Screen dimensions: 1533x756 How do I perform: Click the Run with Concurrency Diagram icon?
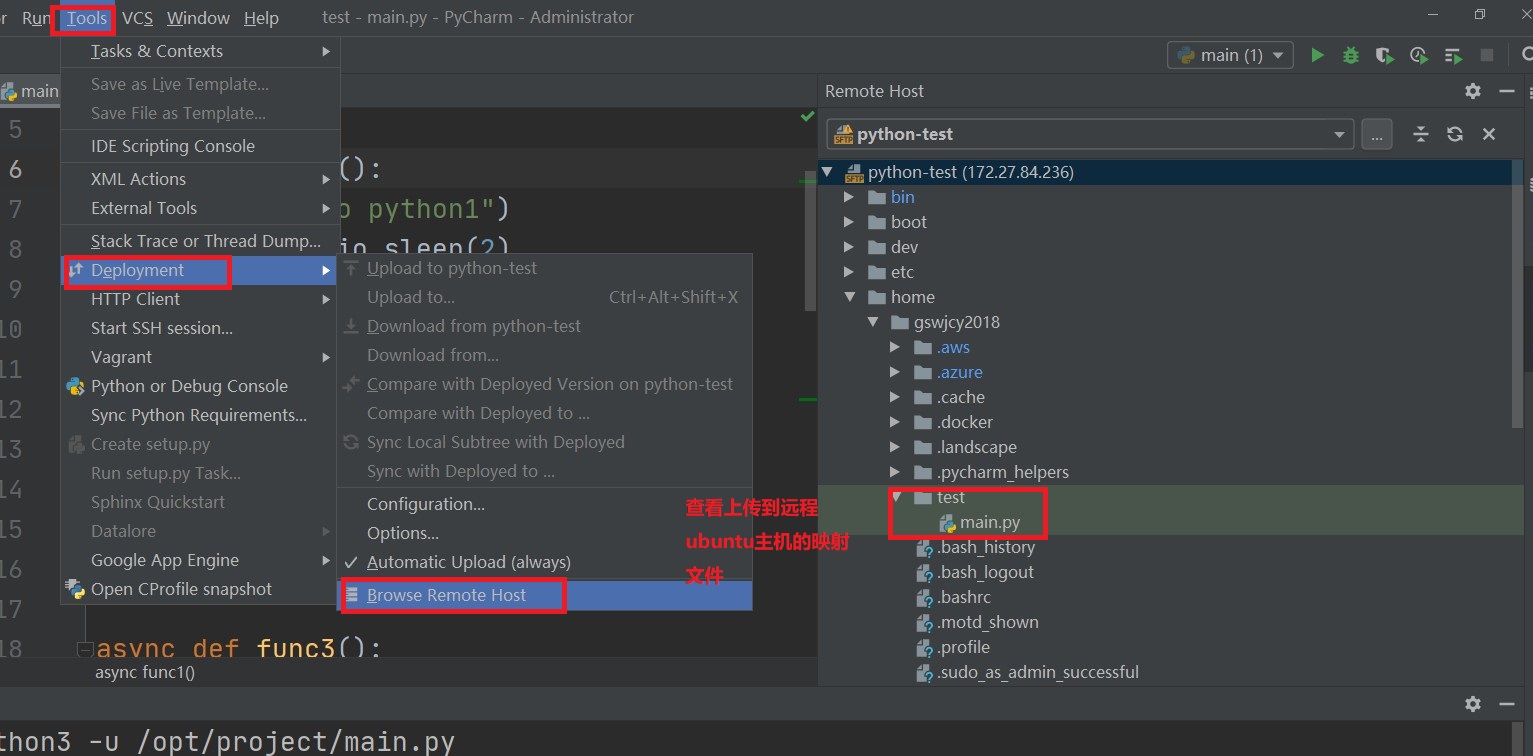pos(1453,55)
